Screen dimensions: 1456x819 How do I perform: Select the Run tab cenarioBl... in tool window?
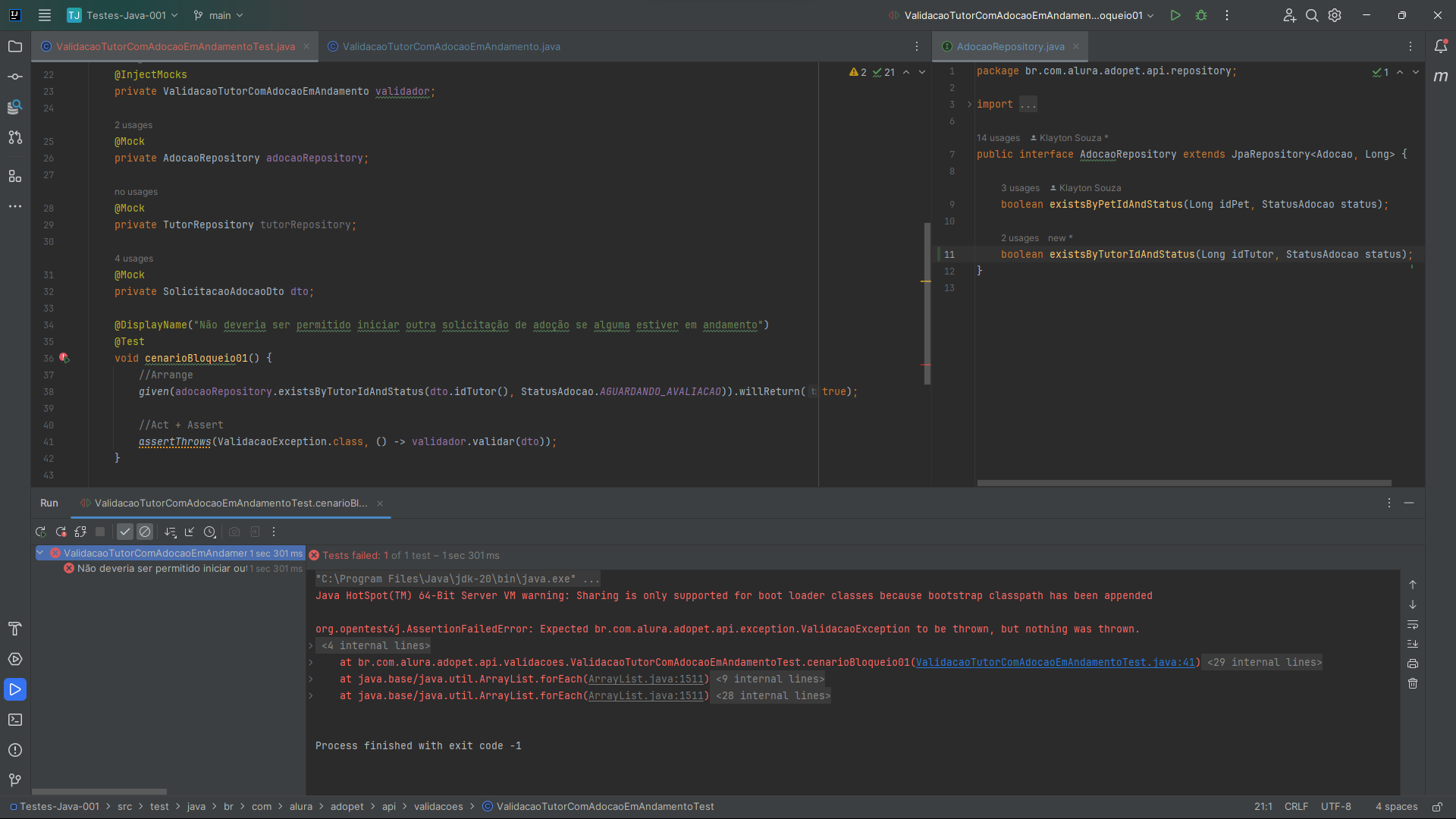tap(231, 503)
